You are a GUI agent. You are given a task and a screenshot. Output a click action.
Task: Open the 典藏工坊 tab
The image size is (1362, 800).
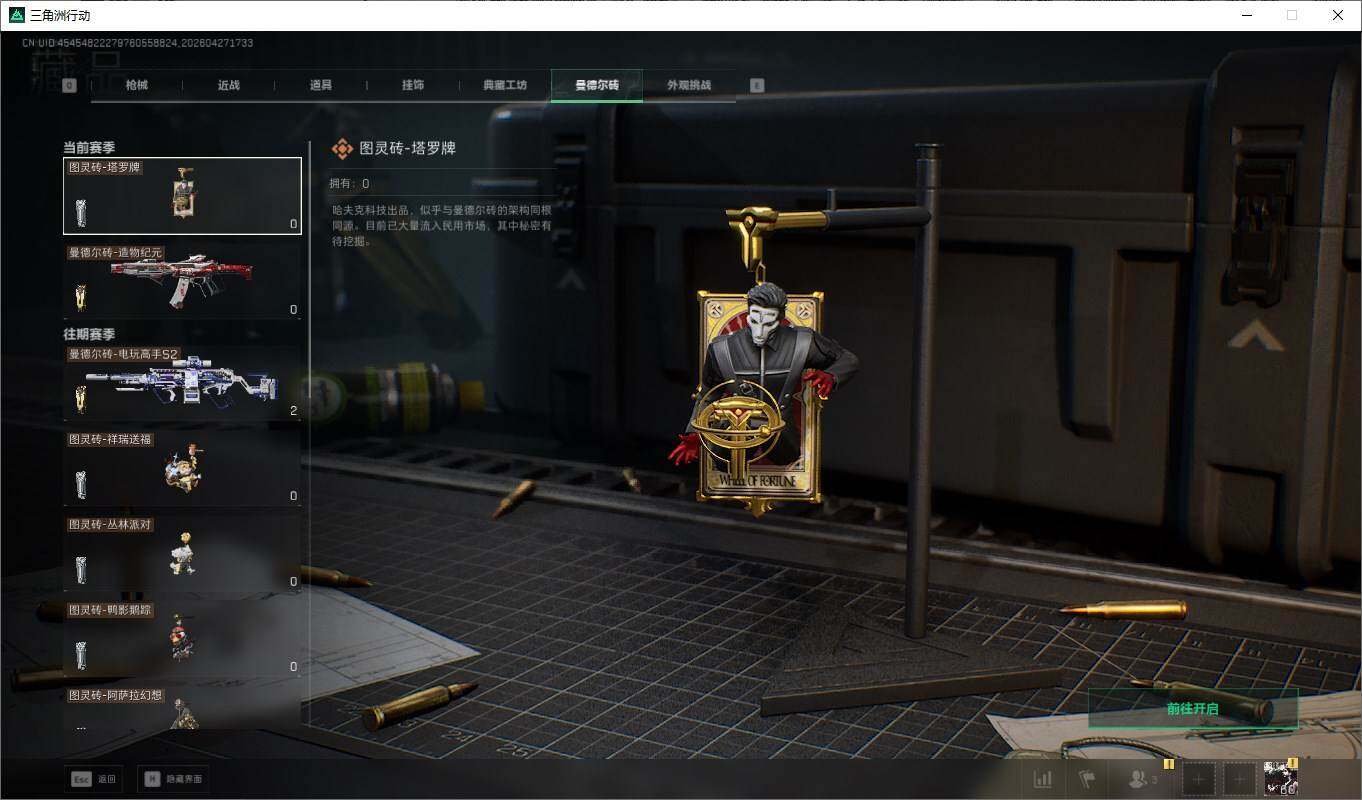pyautogui.click(x=505, y=85)
